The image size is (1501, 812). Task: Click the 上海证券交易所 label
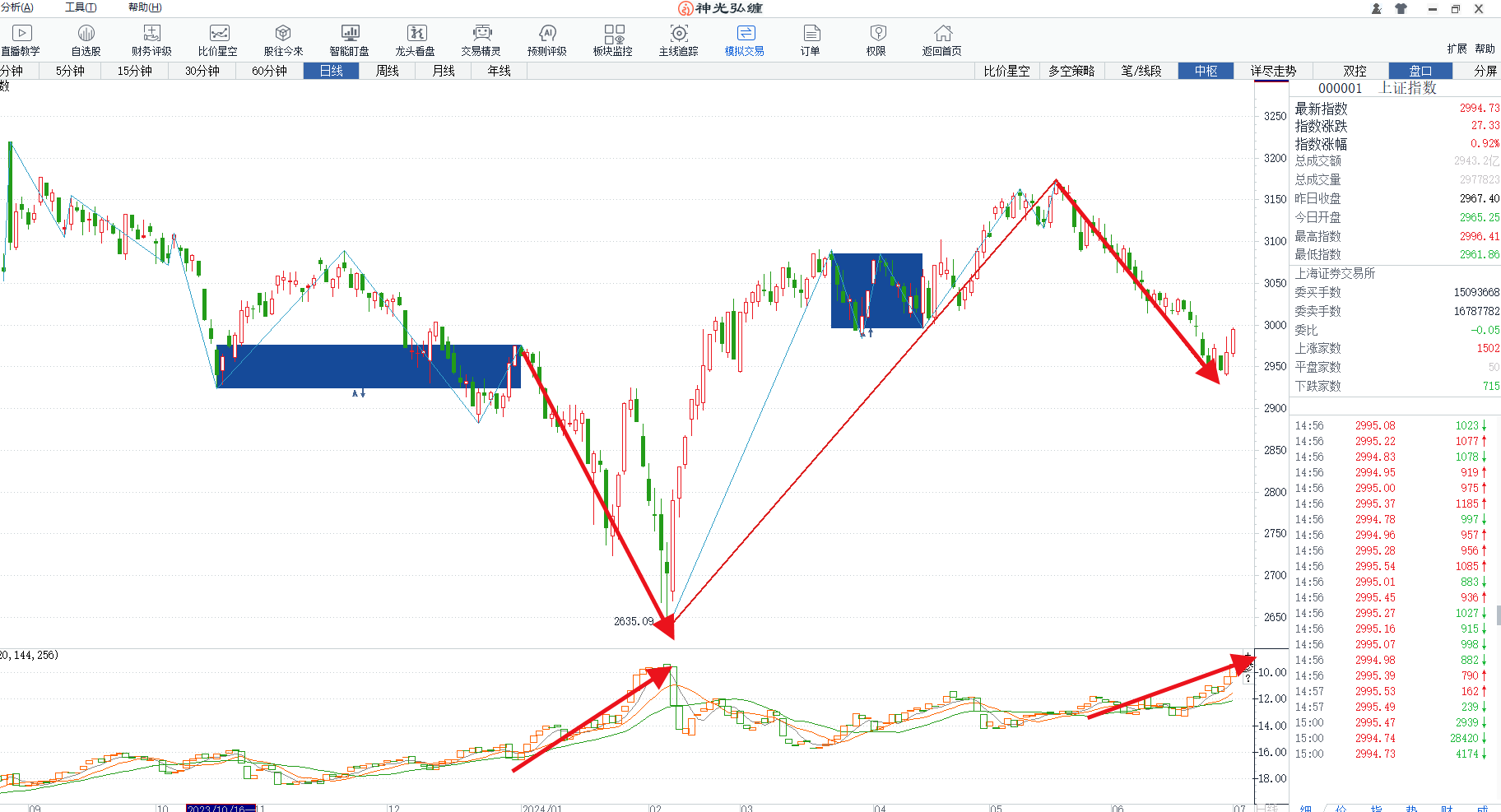(1335, 273)
